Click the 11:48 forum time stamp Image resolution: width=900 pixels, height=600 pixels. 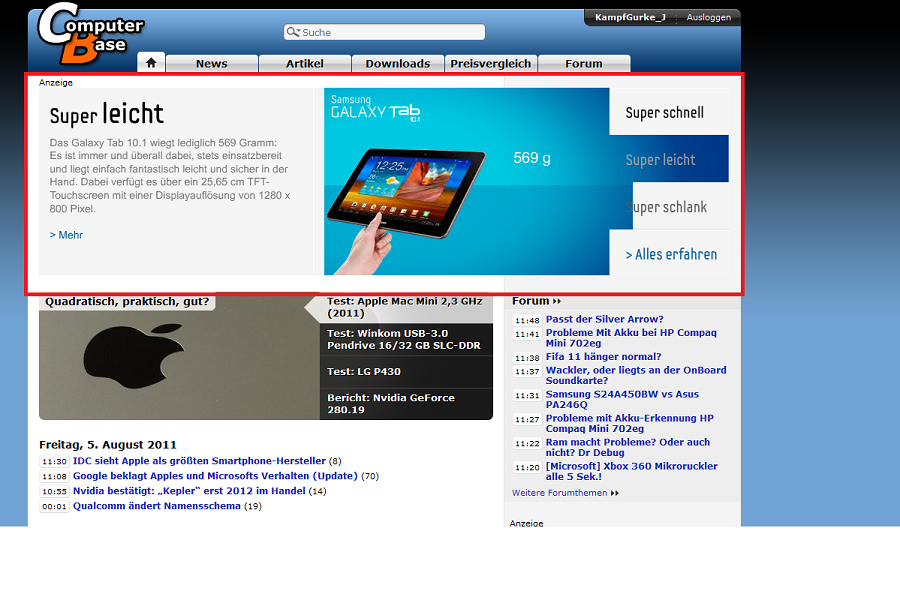coord(527,320)
